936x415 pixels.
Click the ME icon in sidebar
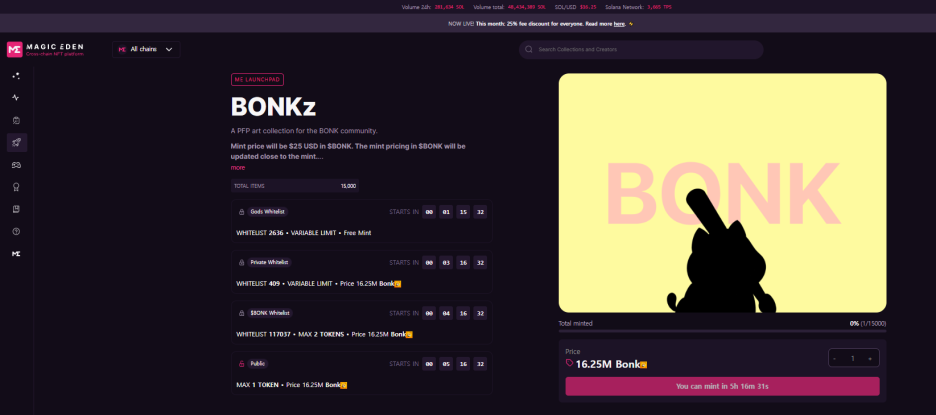click(x=17, y=254)
